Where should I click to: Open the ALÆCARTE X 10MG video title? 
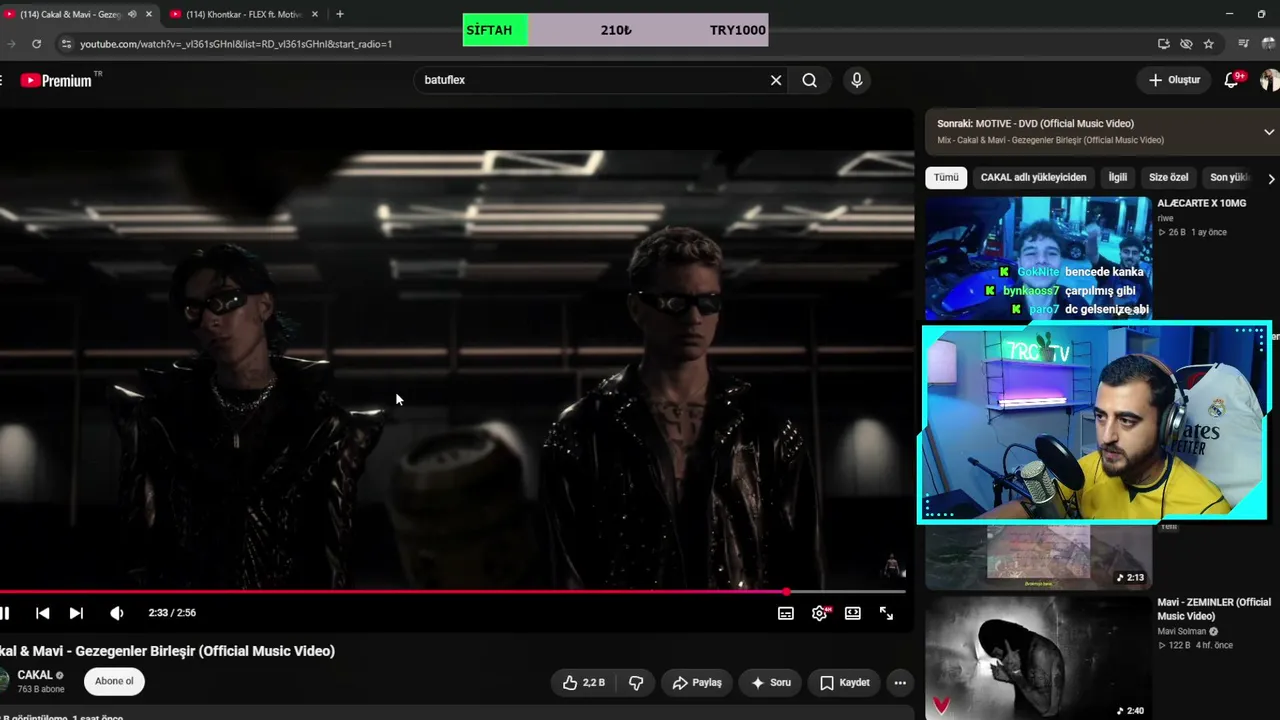tap(1201, 203)
